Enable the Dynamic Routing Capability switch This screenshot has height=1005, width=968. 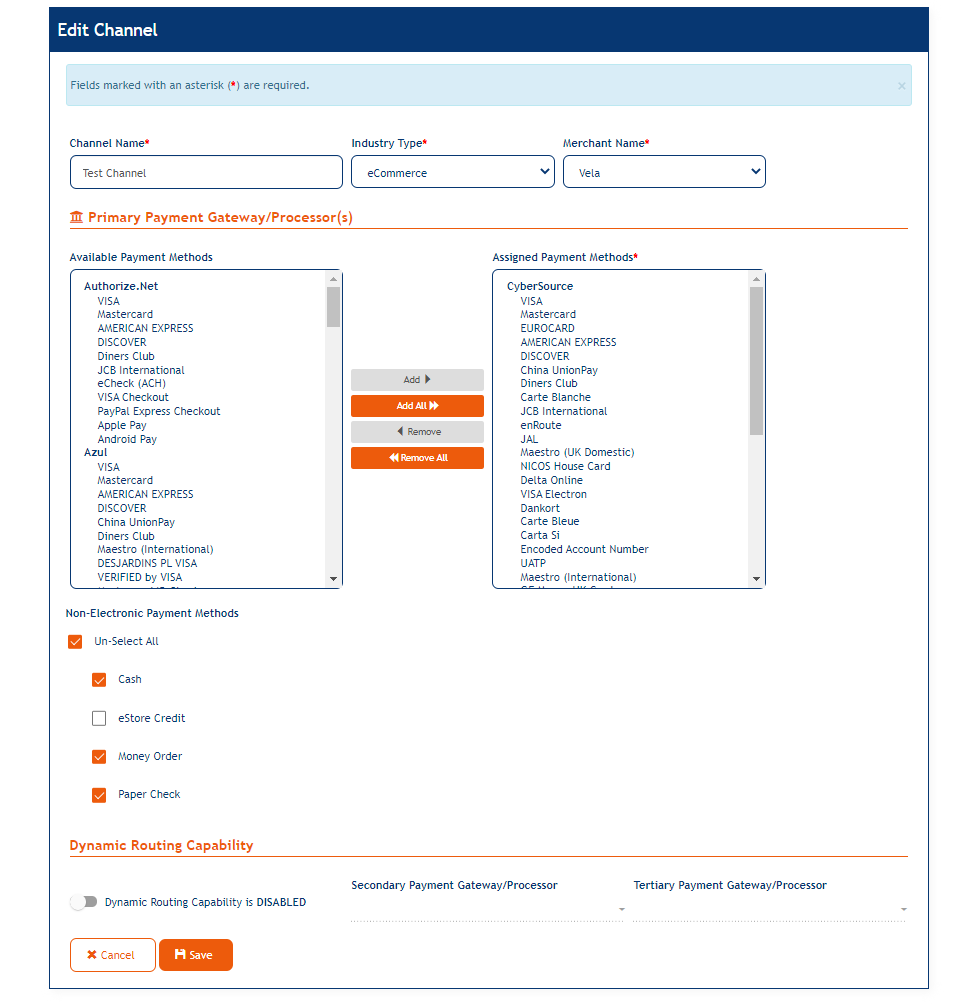click(x=84, y=902)
